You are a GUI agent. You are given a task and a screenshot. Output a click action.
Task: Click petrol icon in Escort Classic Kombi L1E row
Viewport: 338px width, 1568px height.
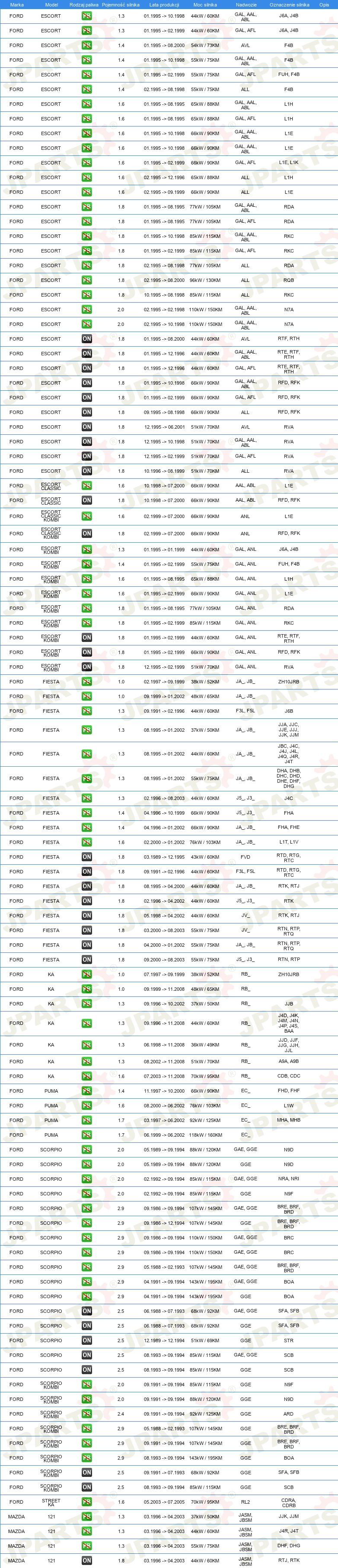pyautogui.click(x=86, y=516)
